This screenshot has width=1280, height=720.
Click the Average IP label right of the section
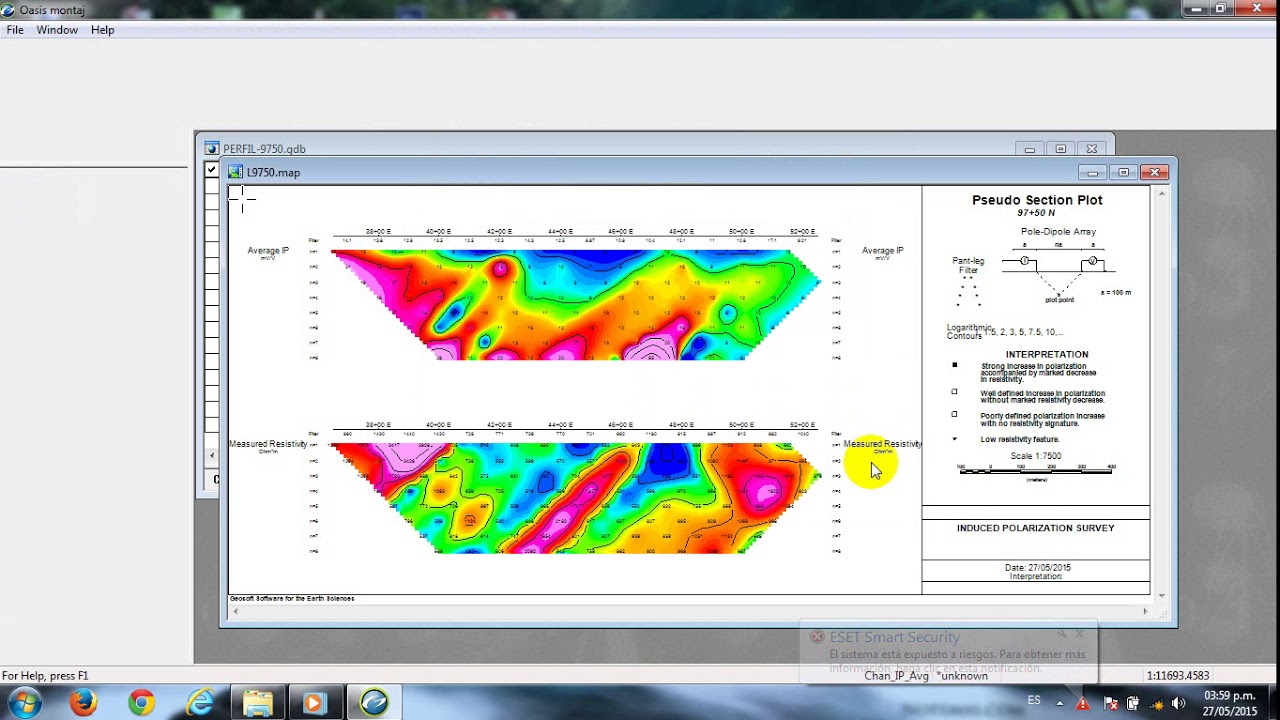(x=883, y=251)
